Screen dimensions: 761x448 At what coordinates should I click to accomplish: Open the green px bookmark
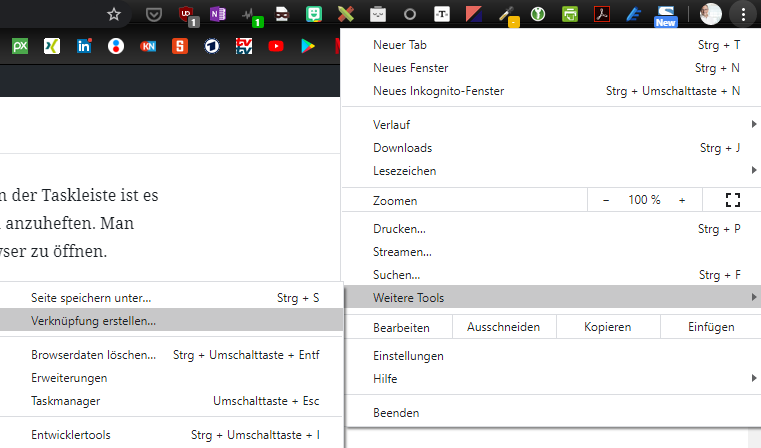[20, 46]
